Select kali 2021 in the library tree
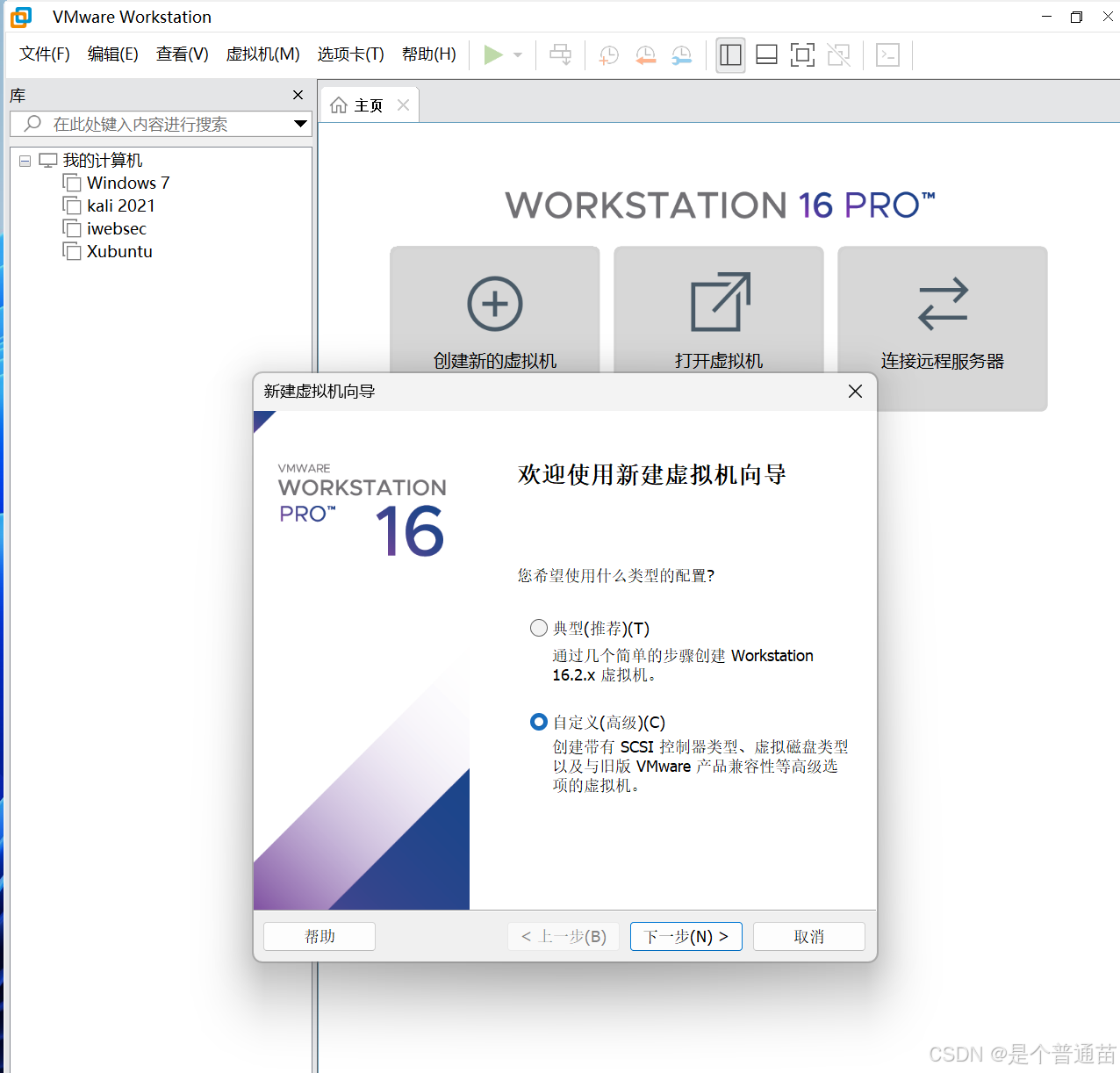The height and width of the screenshot is (1073, 1120). (121, 205)
